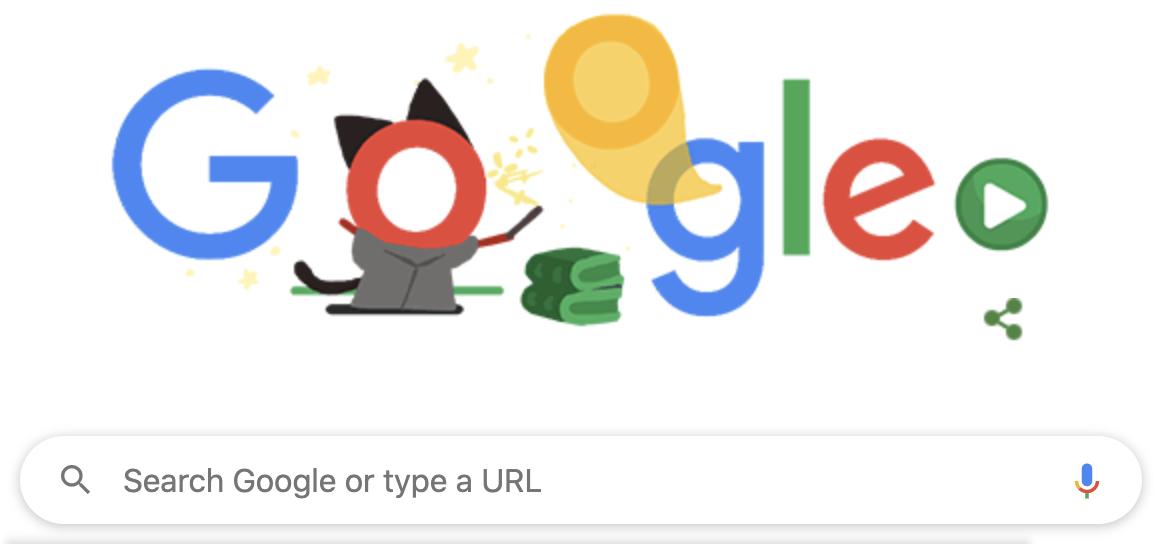The image size is (1158, 544).
Task: Click the blue lowercase g letter
Action: click(705, 227)
